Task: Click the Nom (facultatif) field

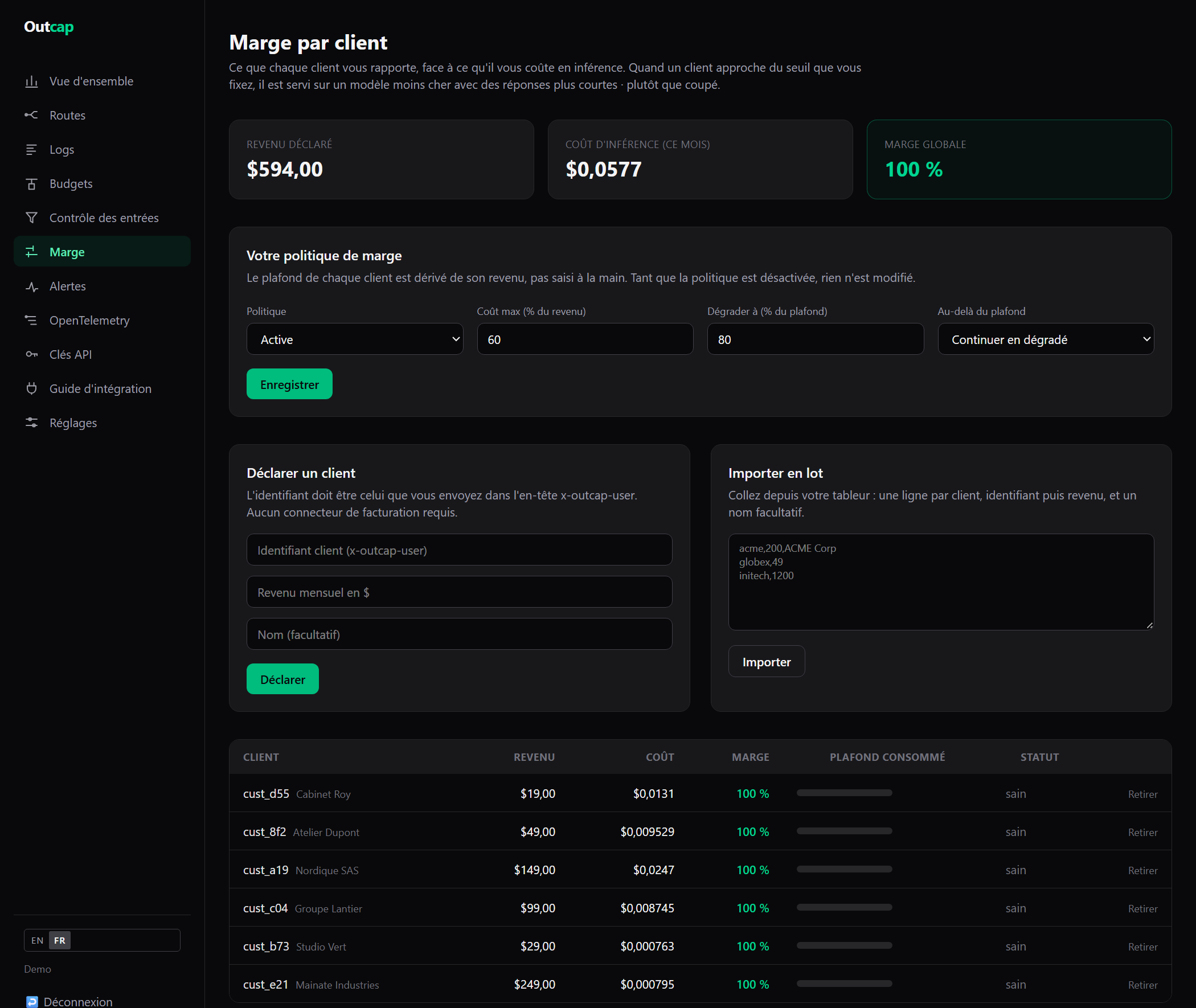Action: 459,634
